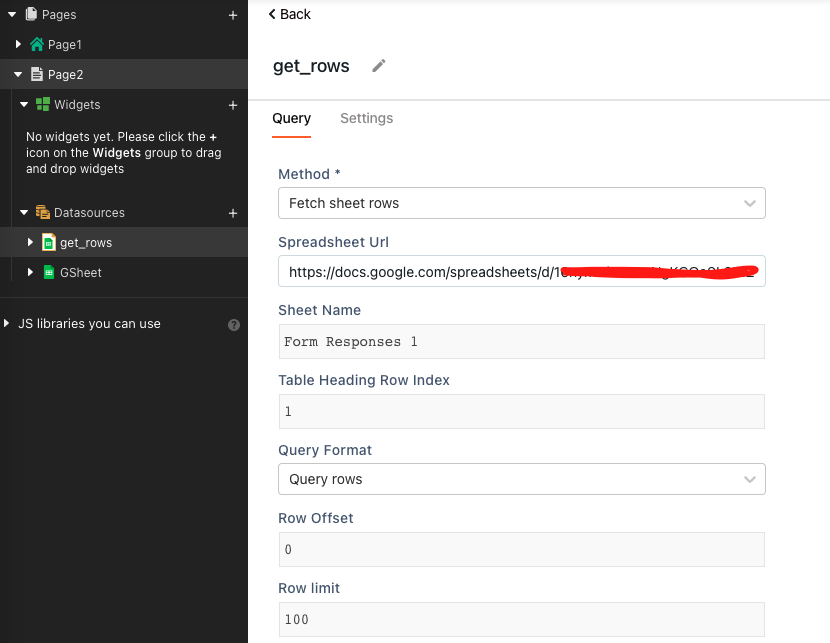
Task: Open the Query Format dropdown
Action: (521, 479)
